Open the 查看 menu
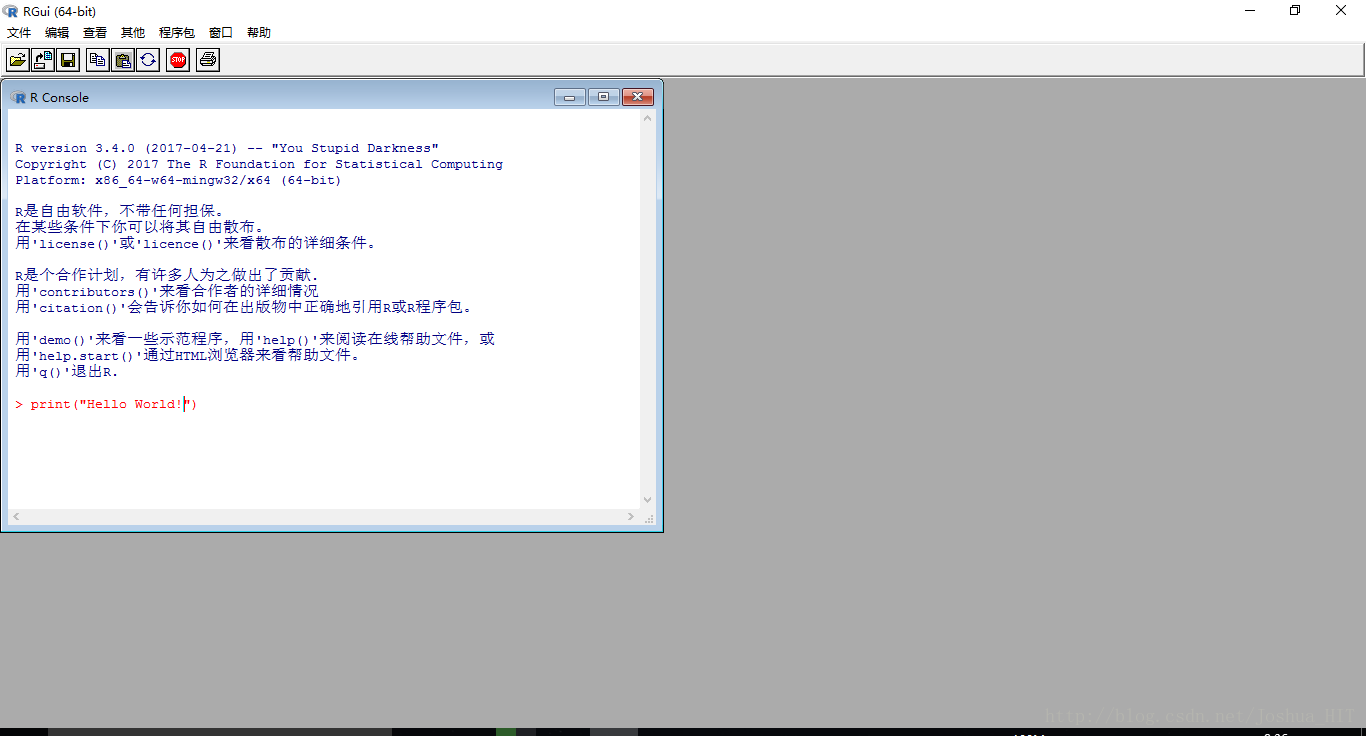This screenshot has width=1366, height=736. click(95, 33)
